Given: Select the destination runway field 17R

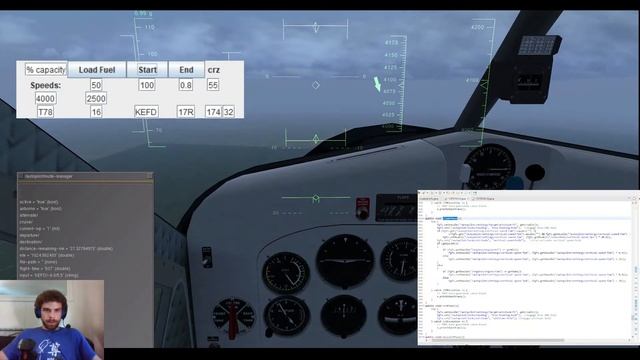Looking at the screenshot, I should pos(186,112).
